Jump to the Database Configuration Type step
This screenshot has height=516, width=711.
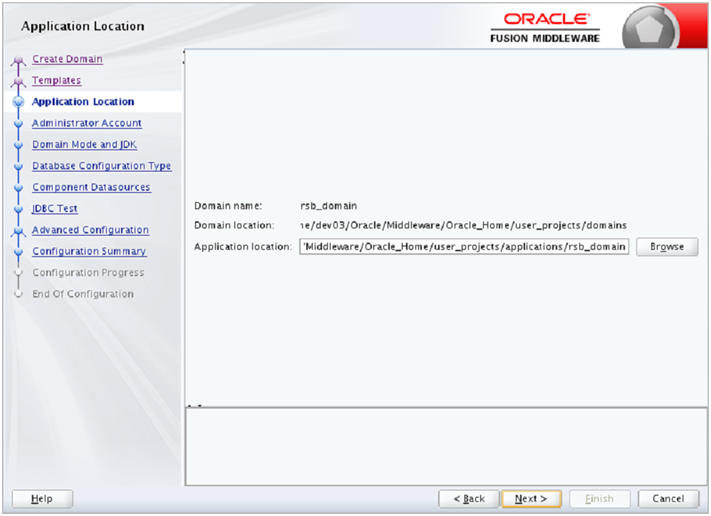pos(102,166)
